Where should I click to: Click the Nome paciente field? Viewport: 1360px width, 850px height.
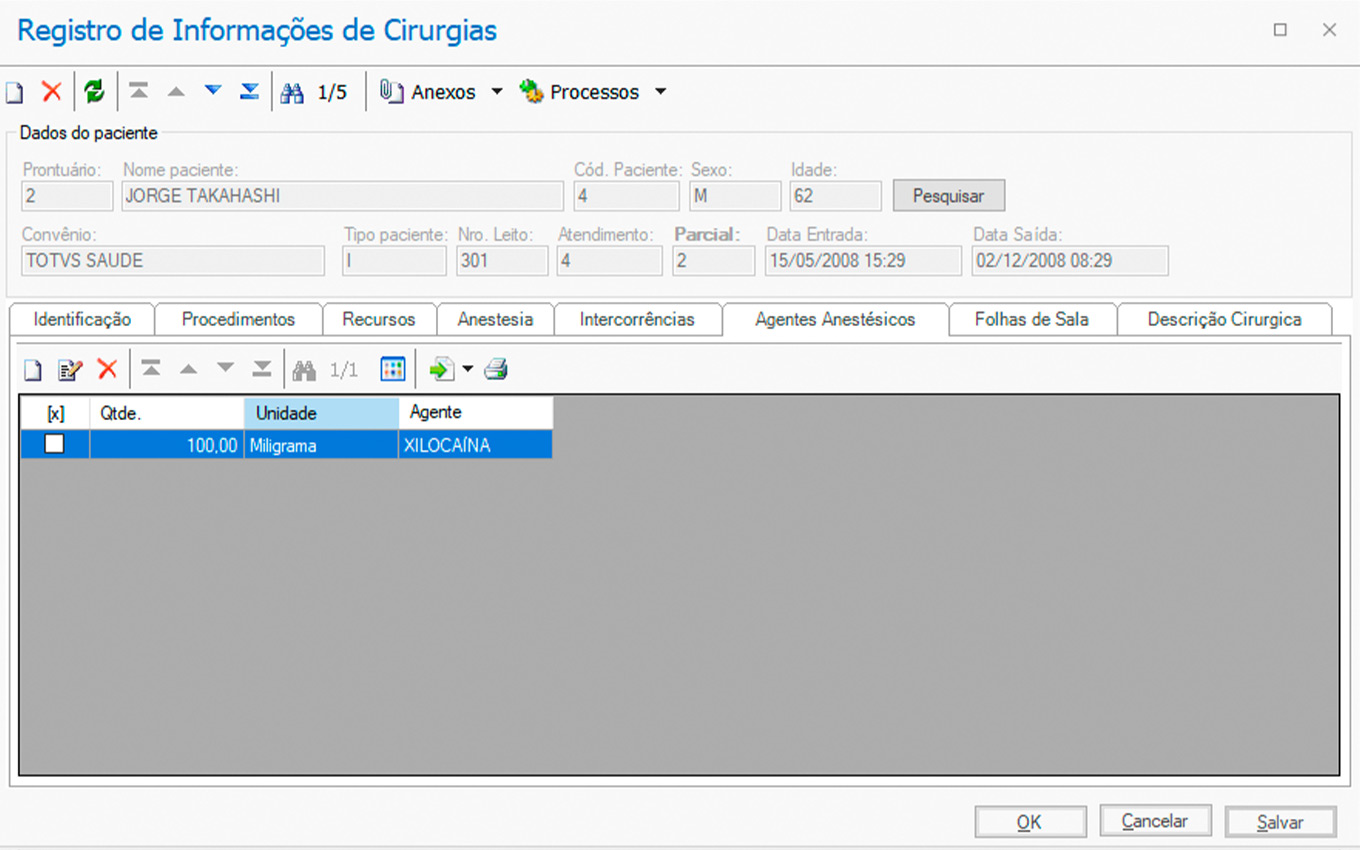[342, 196]
